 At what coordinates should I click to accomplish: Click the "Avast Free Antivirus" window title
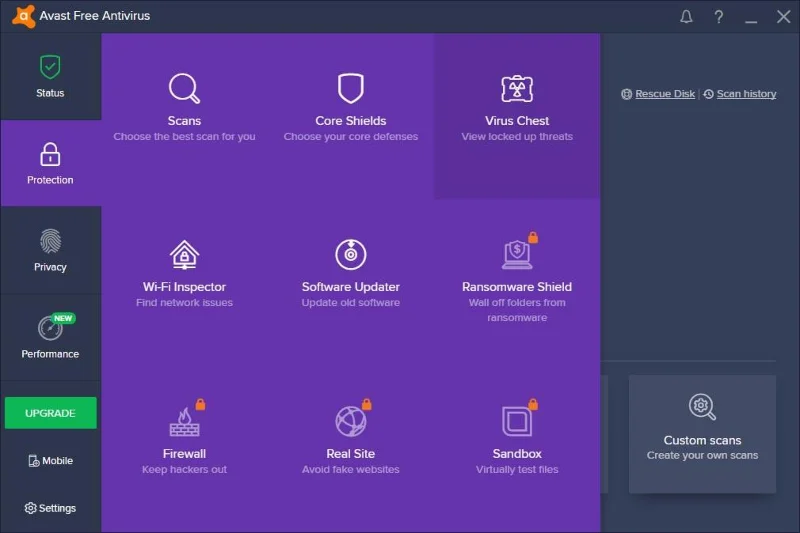pos(95,16)
